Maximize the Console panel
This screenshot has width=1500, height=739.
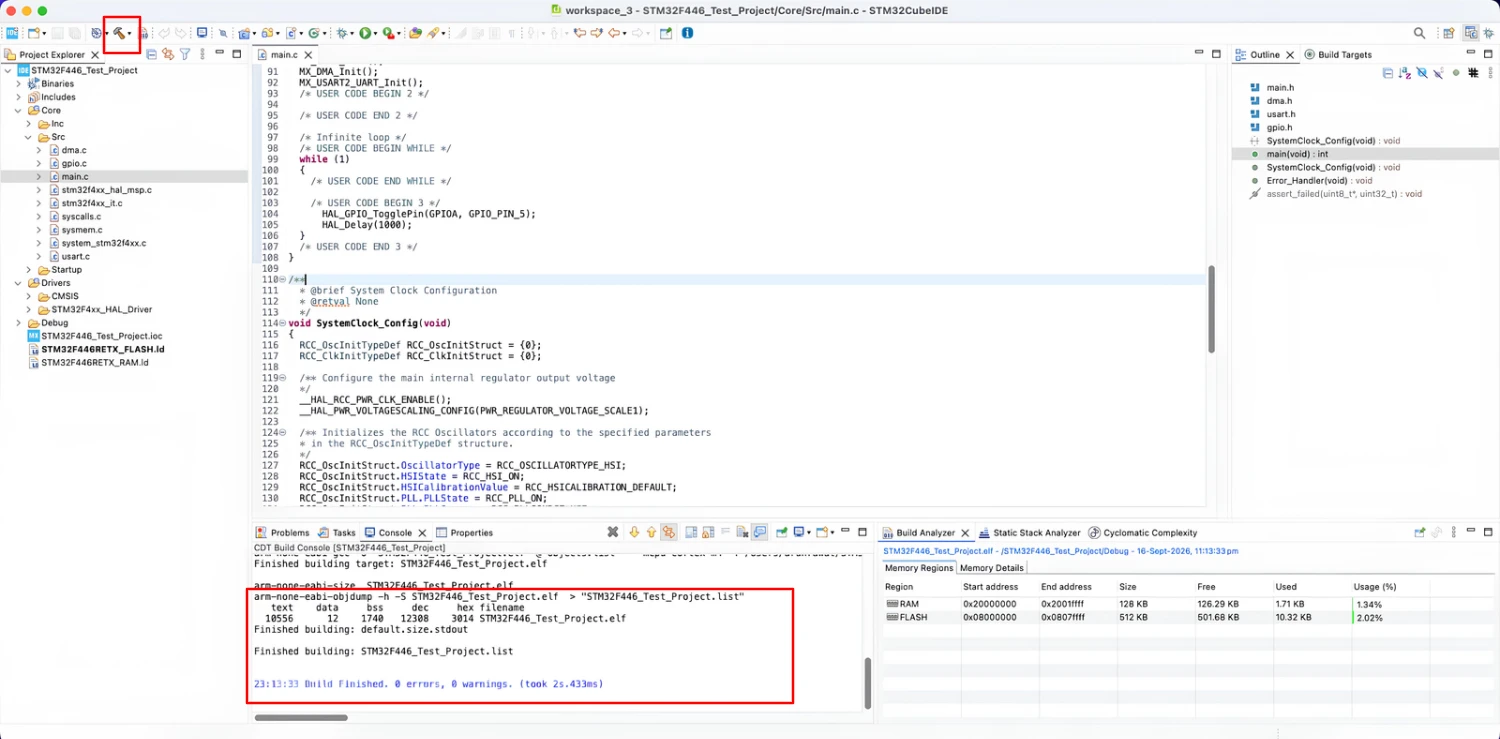coord(863,532)
